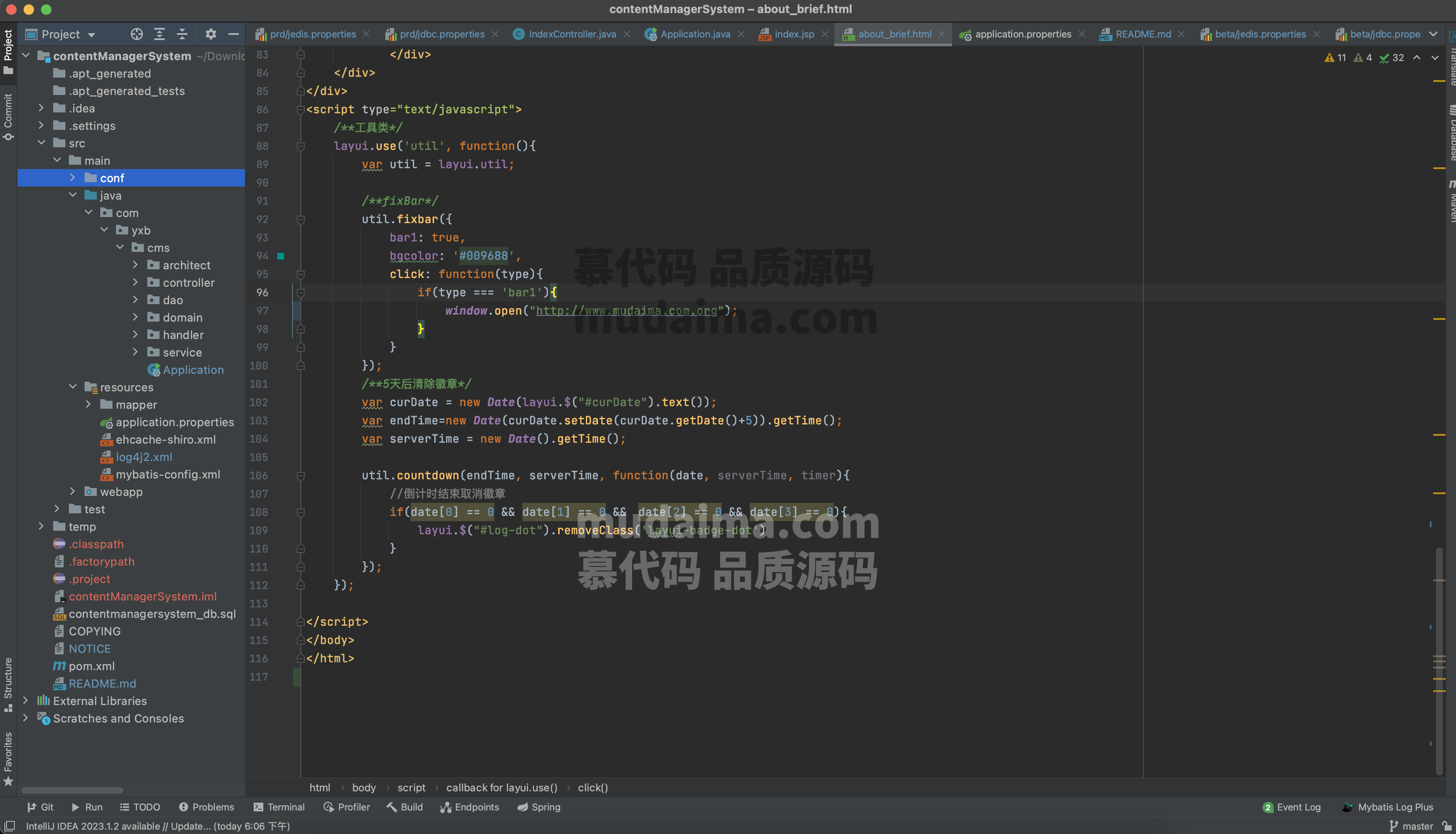
Task: Open the Project panel settings gear
Action: point(211,34)
